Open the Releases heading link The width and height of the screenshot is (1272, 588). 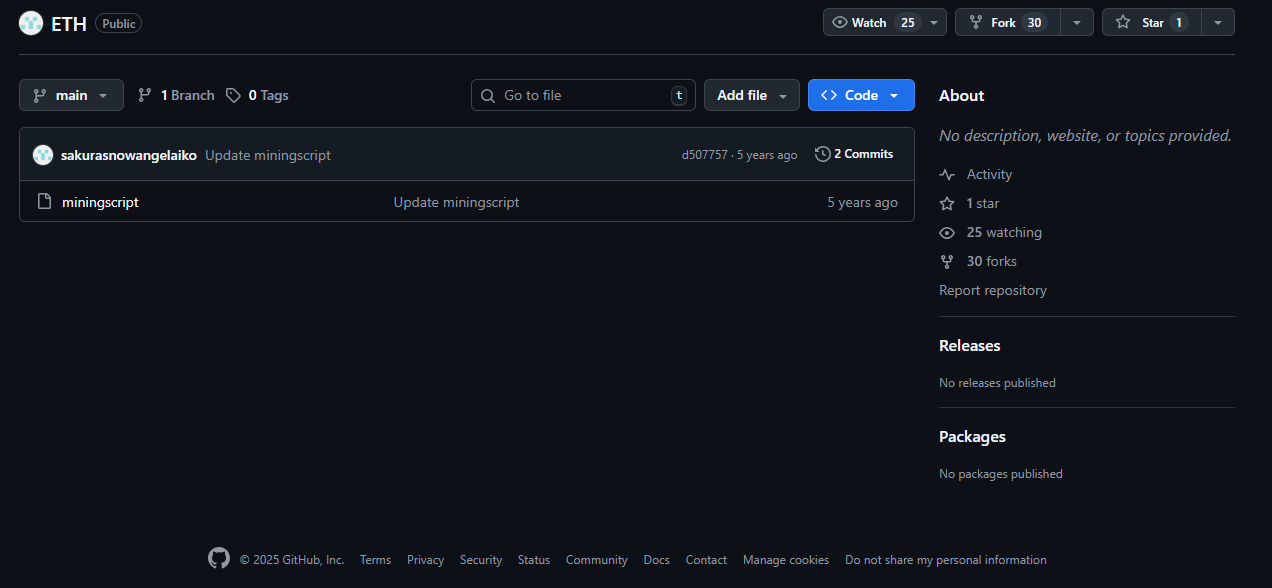[970, 345]
